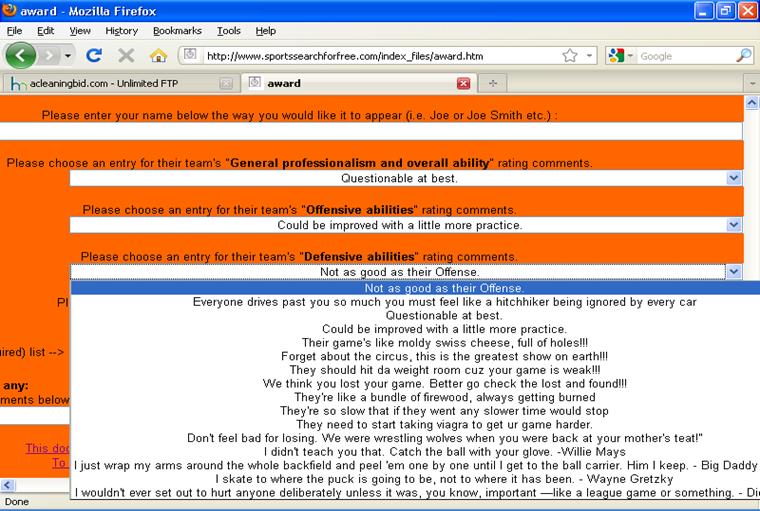Viewport: 760px width, 511px height.
Task: Open Offensive abilities rating dropdown arrow
Action: [x=734, y=225]
